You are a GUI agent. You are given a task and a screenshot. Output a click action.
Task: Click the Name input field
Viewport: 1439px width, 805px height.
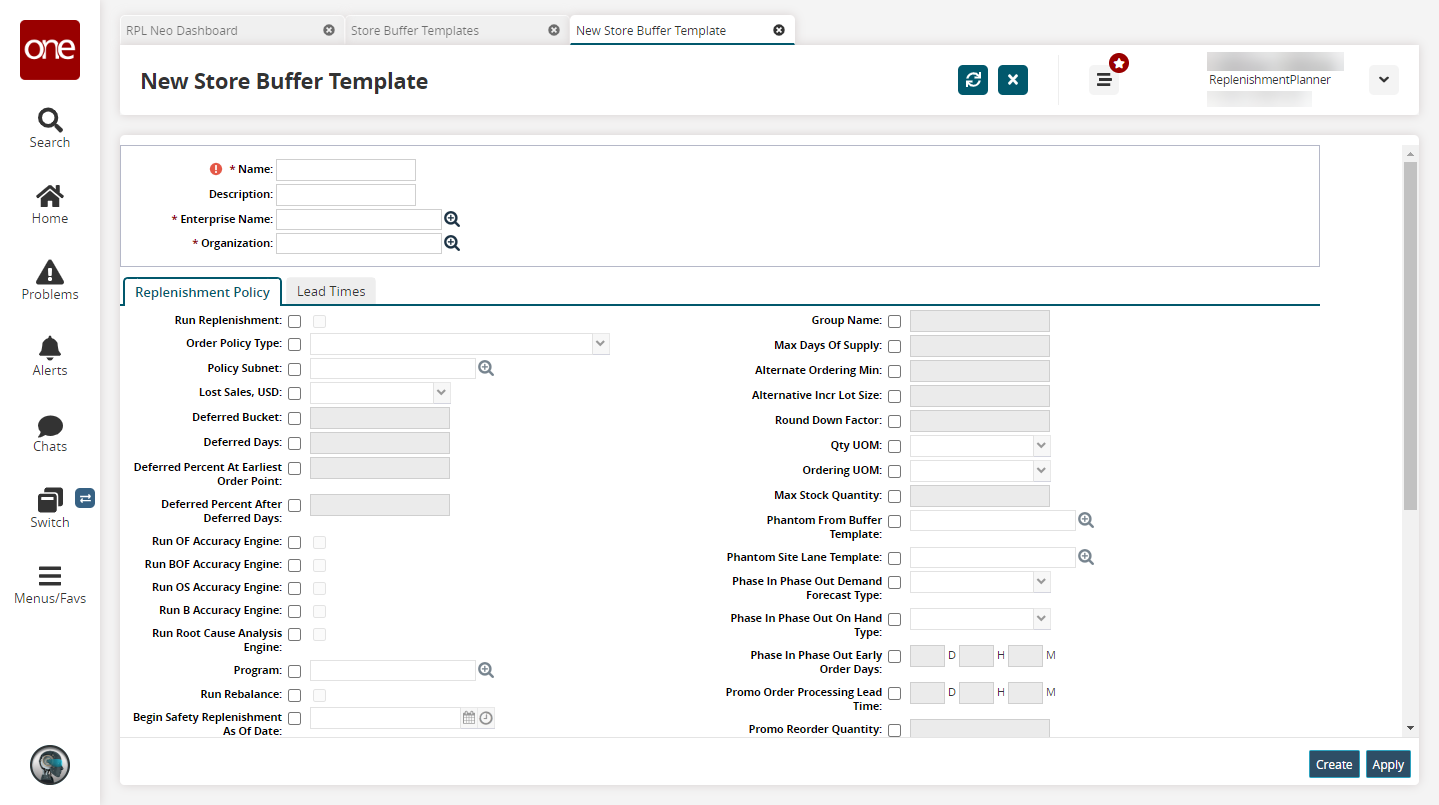pos(346,170)
